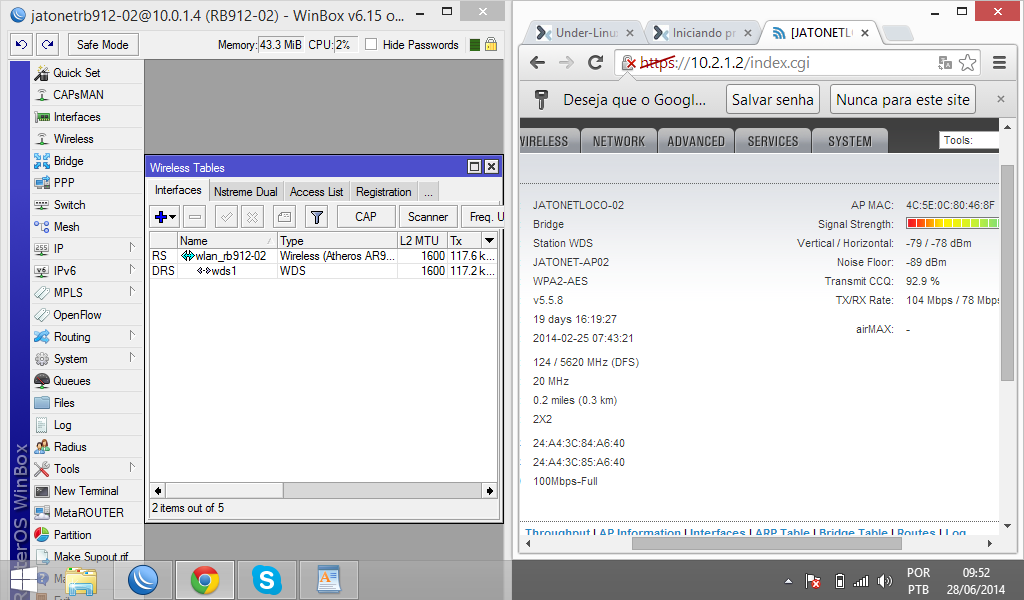Open Skype from the taskbar

pyautogui.click(x=266, y=580)
